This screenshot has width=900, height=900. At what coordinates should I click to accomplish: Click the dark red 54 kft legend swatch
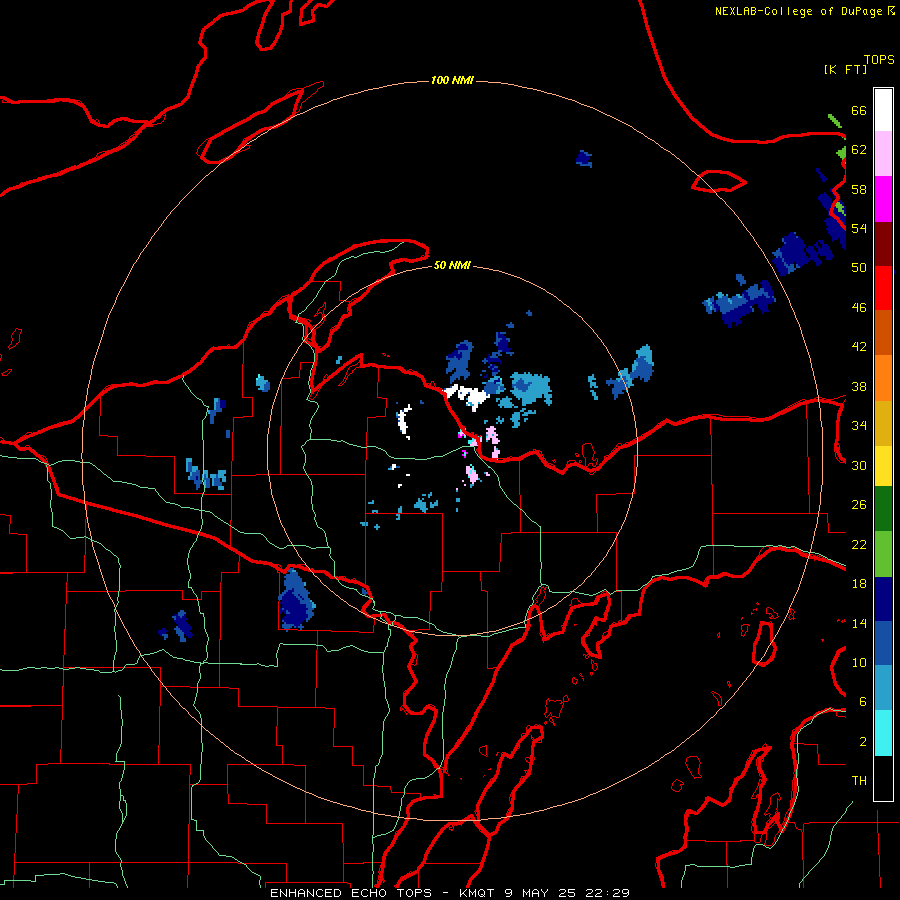point(883,243)
